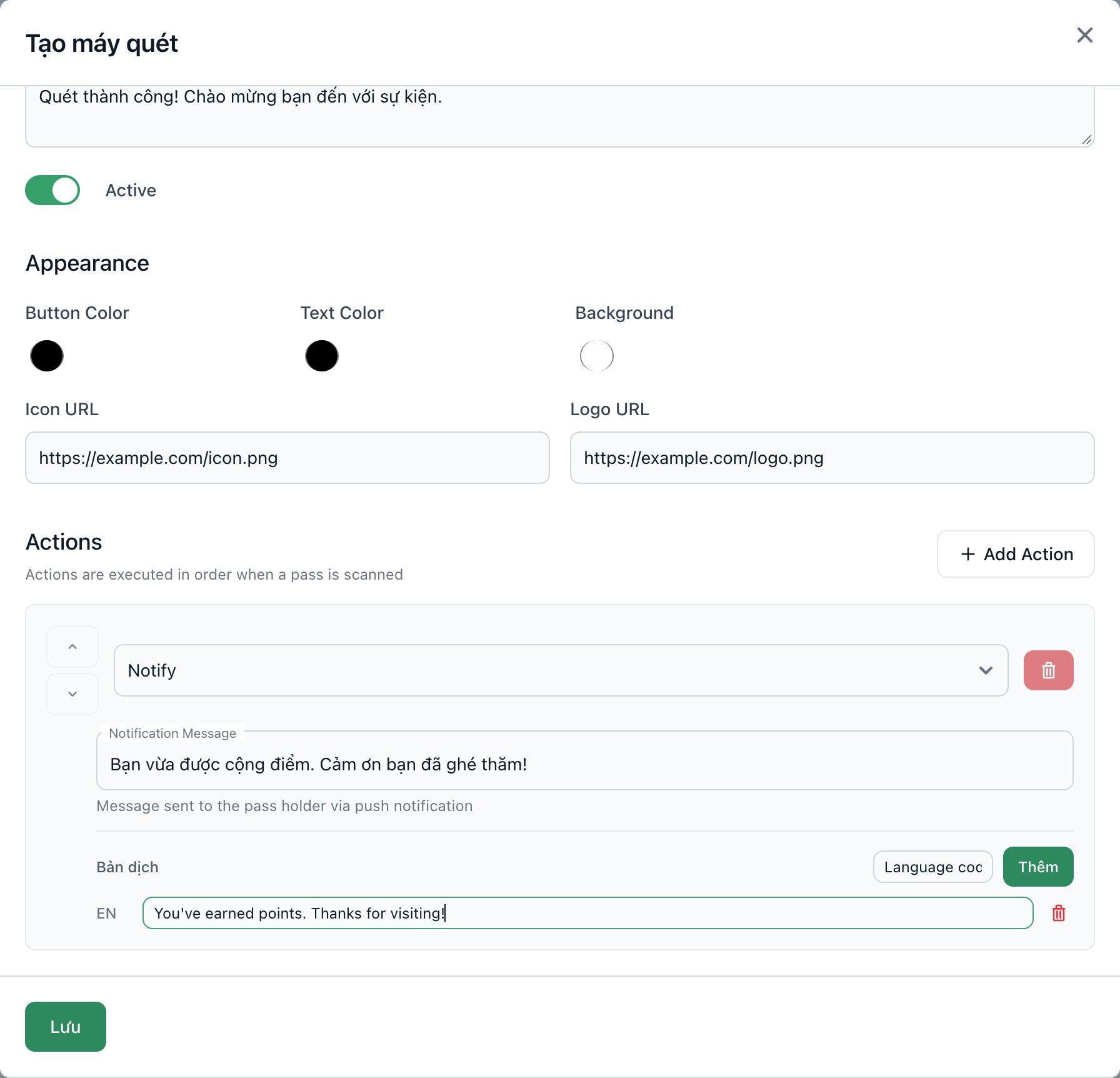The height and width of the screenshot is (1078, 1120).
Task: Click the Language code input
Action: point(932,867)
